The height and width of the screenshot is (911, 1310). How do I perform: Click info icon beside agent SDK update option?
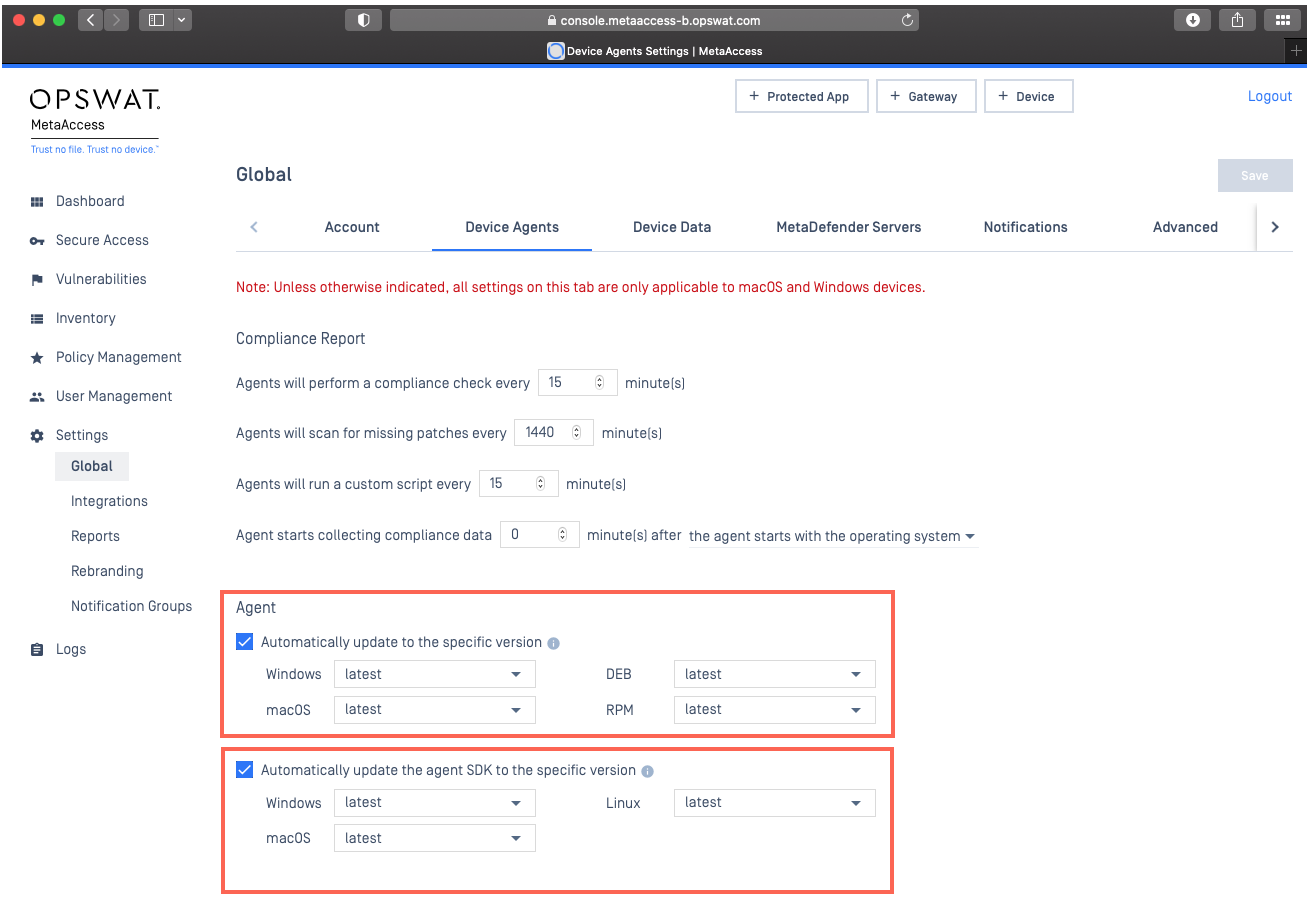point(647,771)
